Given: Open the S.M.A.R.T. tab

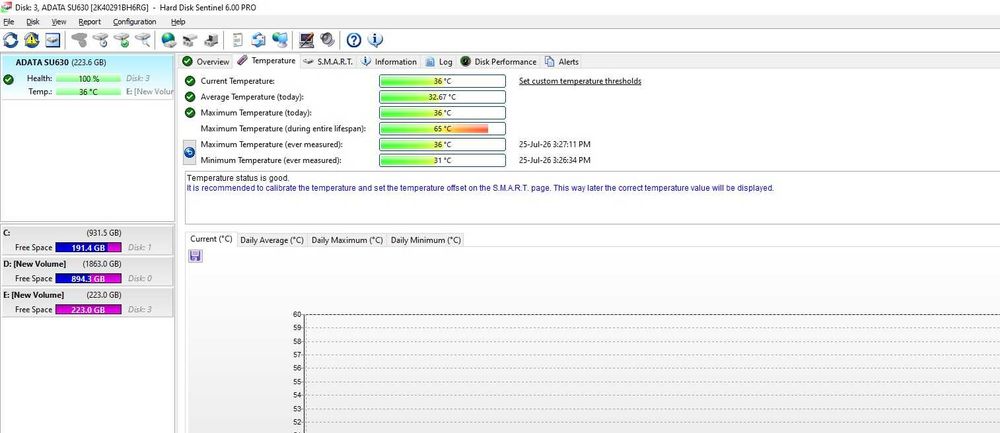Looking at the screenshot, I should pyautogui.click(x=328, y=62).
